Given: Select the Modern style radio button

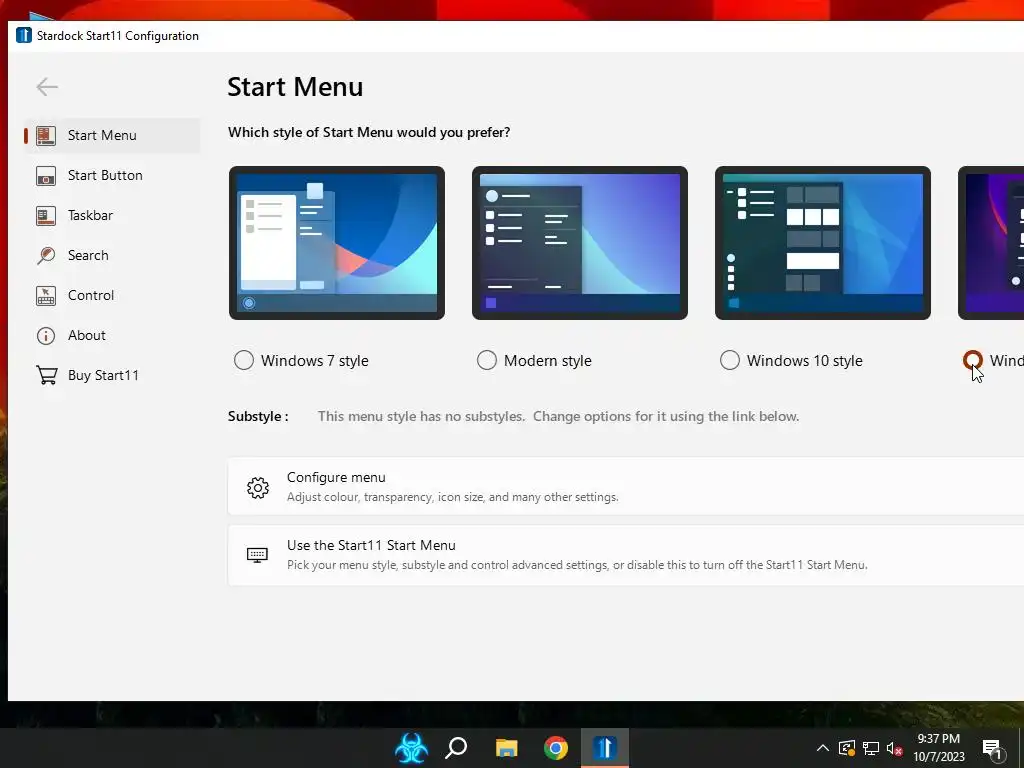Looking at the screenshot, I should [x=487, y=360].
